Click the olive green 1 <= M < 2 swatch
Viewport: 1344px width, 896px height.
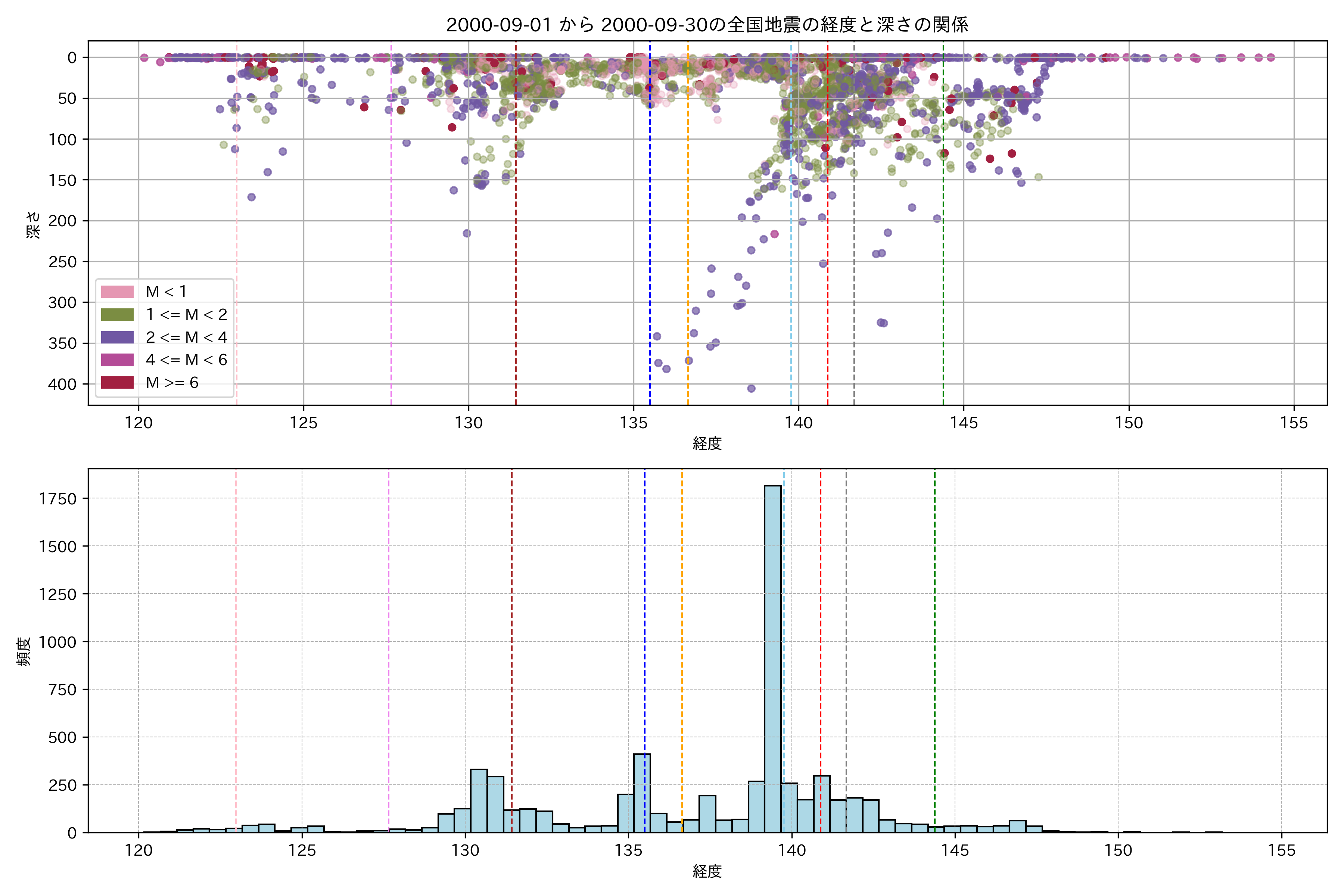[117, 315]
